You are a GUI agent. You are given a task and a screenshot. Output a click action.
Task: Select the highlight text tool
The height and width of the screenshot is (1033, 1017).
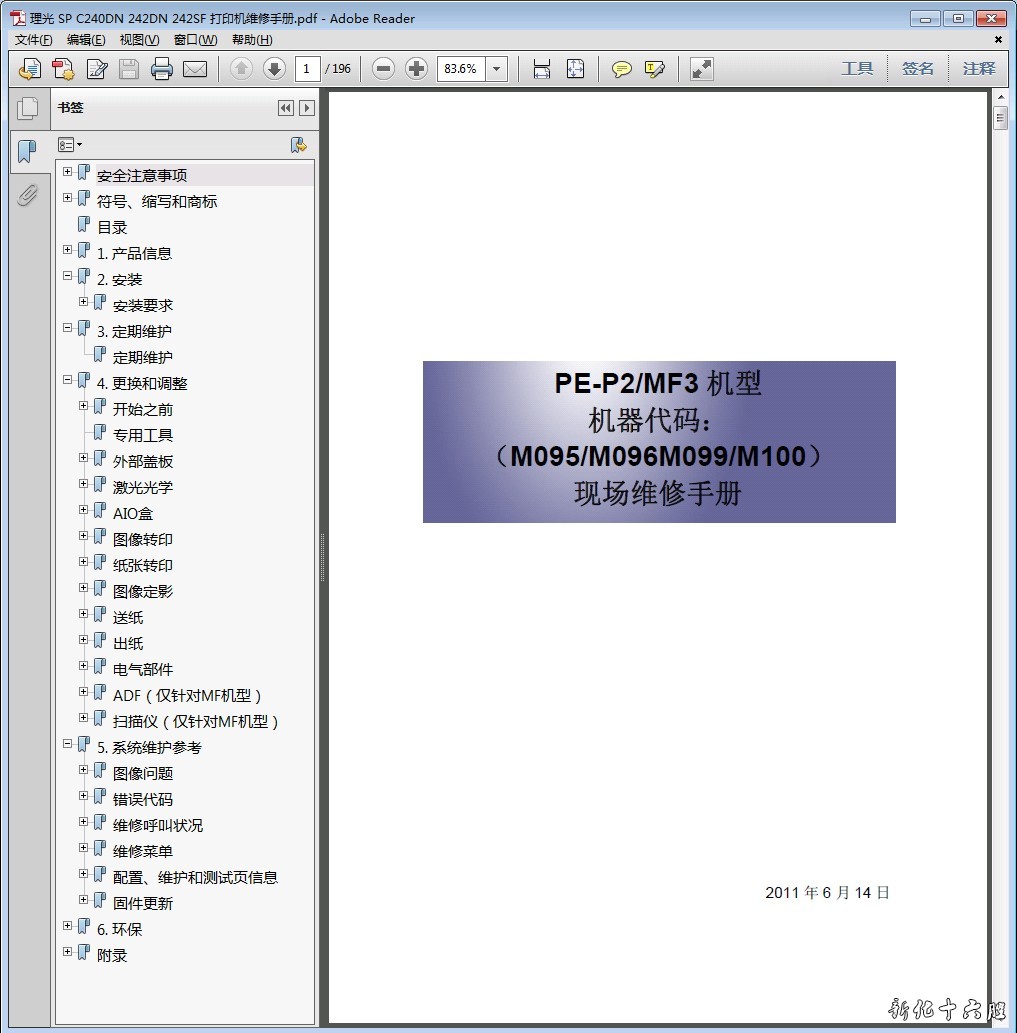(655, 69)
